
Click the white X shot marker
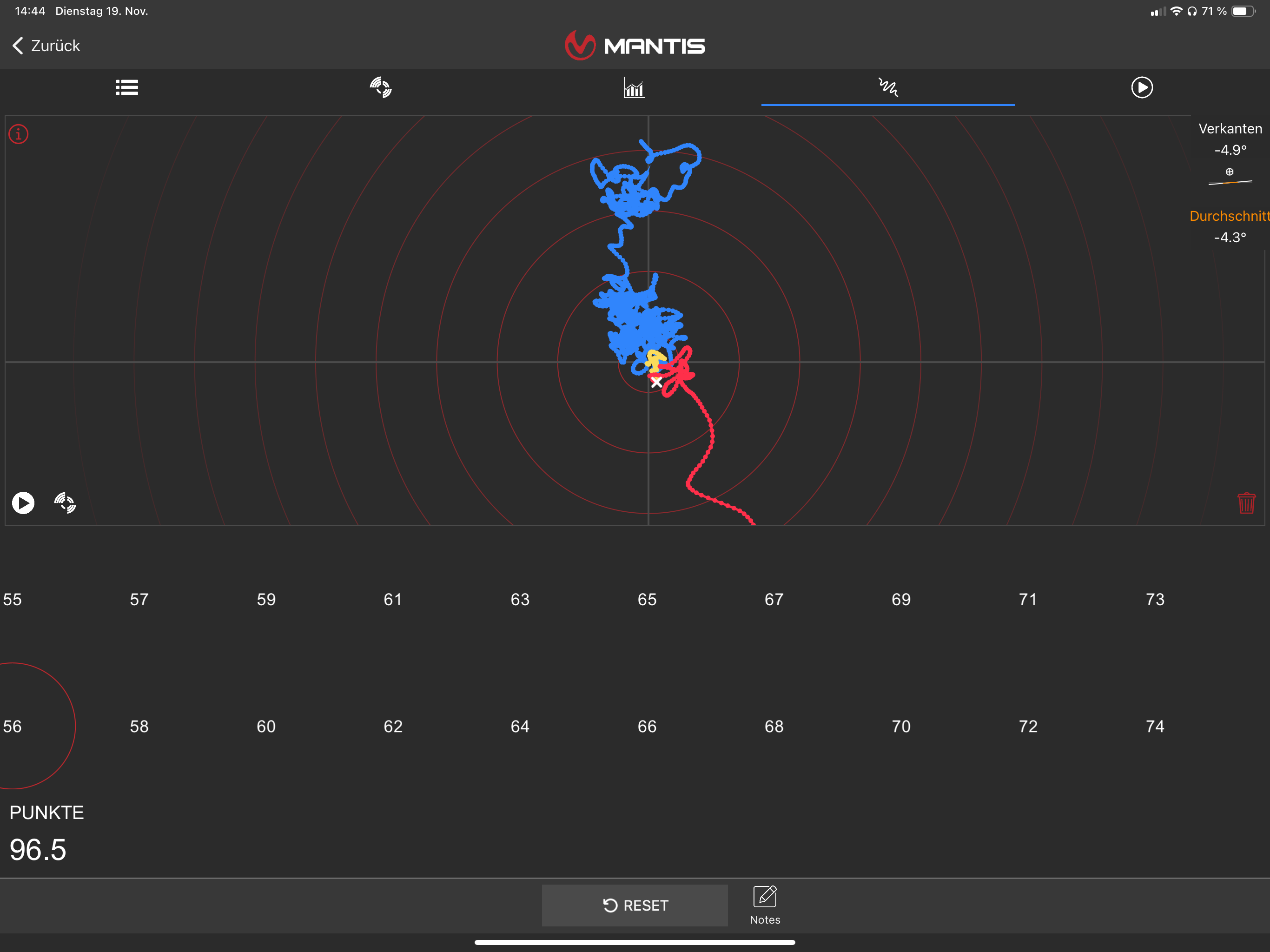click(656, 382)
